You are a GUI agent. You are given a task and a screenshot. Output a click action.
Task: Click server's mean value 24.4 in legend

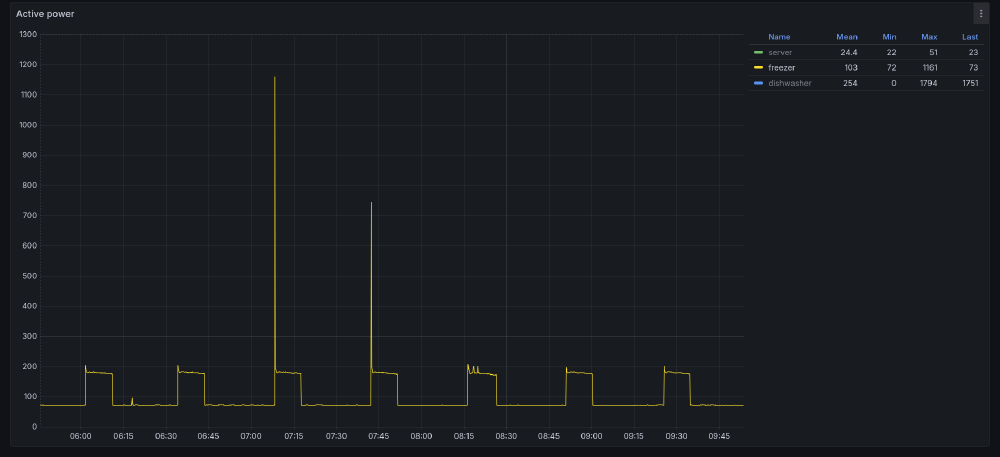tap(848, 52)
